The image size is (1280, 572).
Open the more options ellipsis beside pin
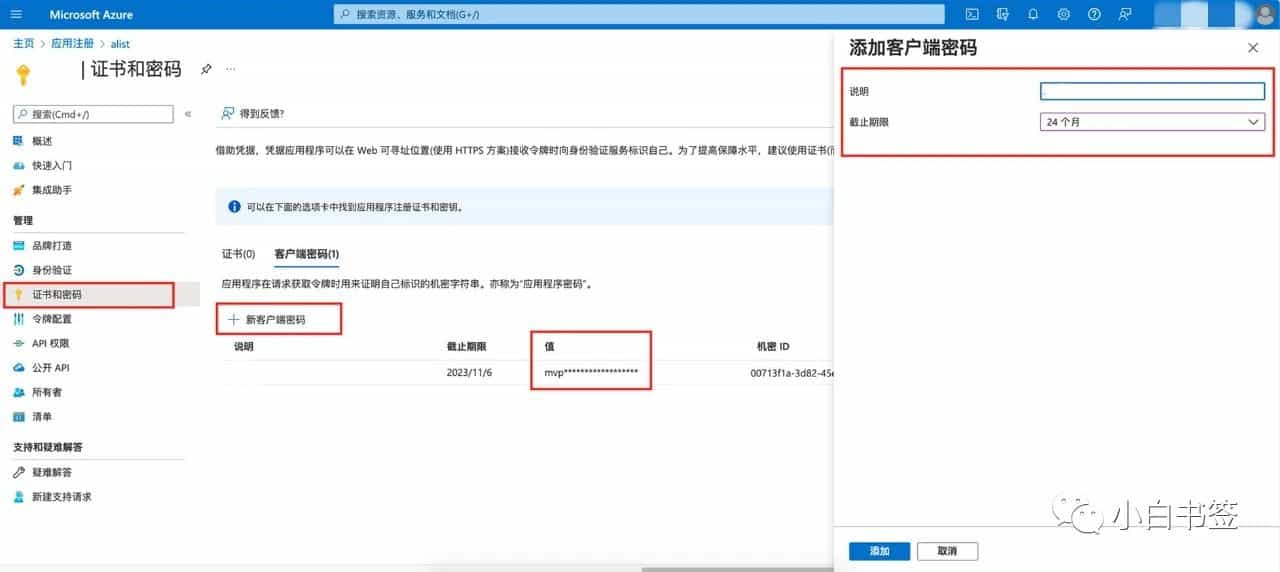point(231,69)
